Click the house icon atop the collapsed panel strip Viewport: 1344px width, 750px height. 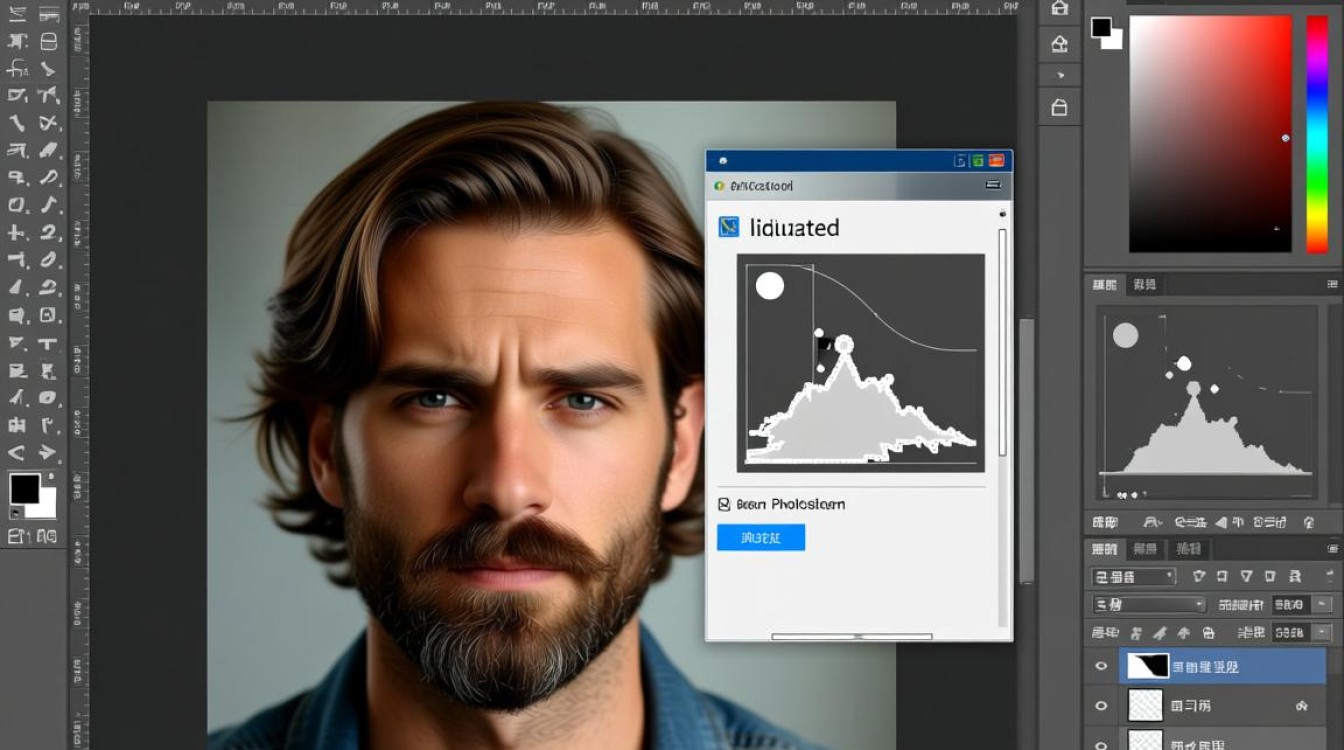(1059, 9)
